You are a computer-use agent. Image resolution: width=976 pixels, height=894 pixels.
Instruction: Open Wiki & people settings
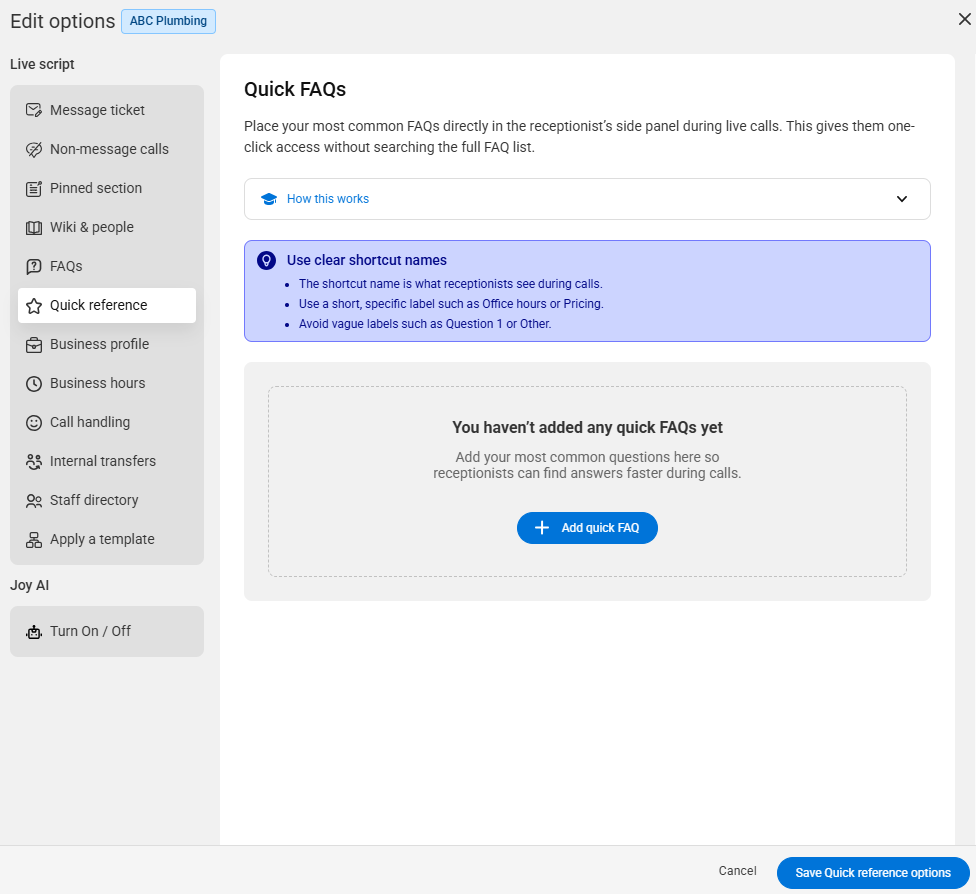tap(107, 228)
